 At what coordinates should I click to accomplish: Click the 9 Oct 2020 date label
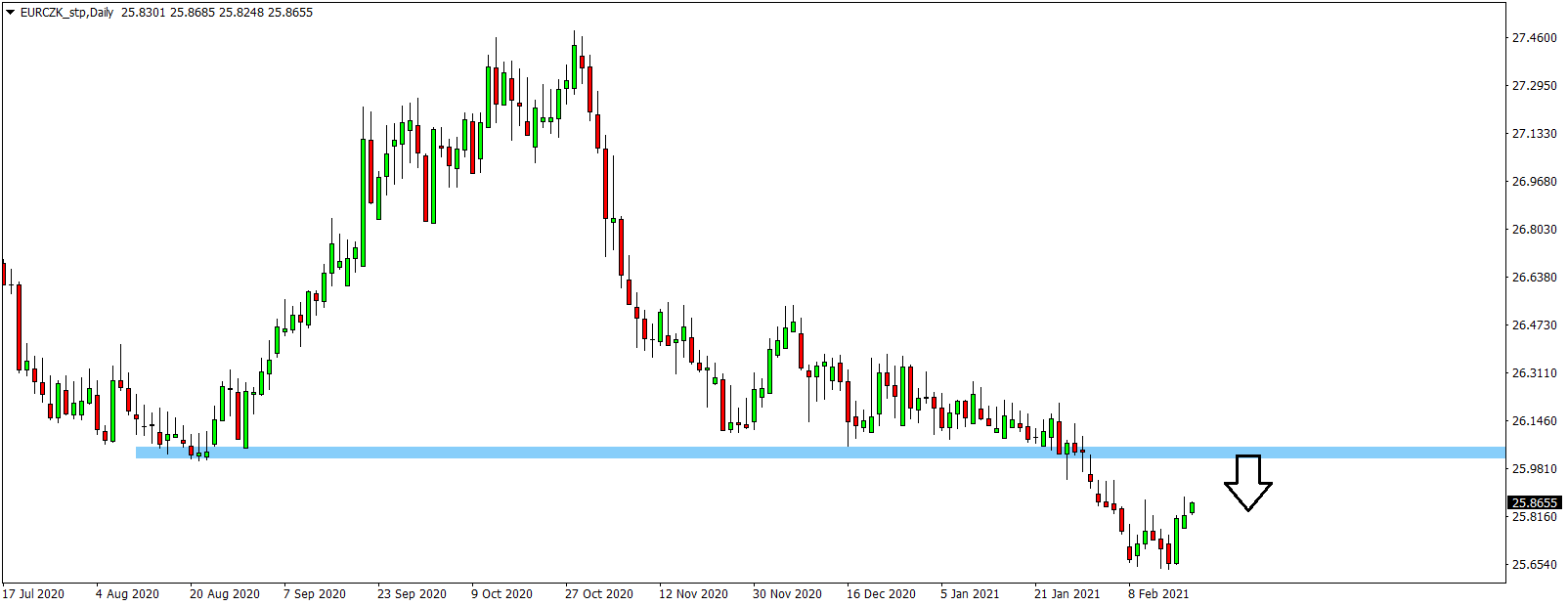pyautogui.click(x=501, y=594)
